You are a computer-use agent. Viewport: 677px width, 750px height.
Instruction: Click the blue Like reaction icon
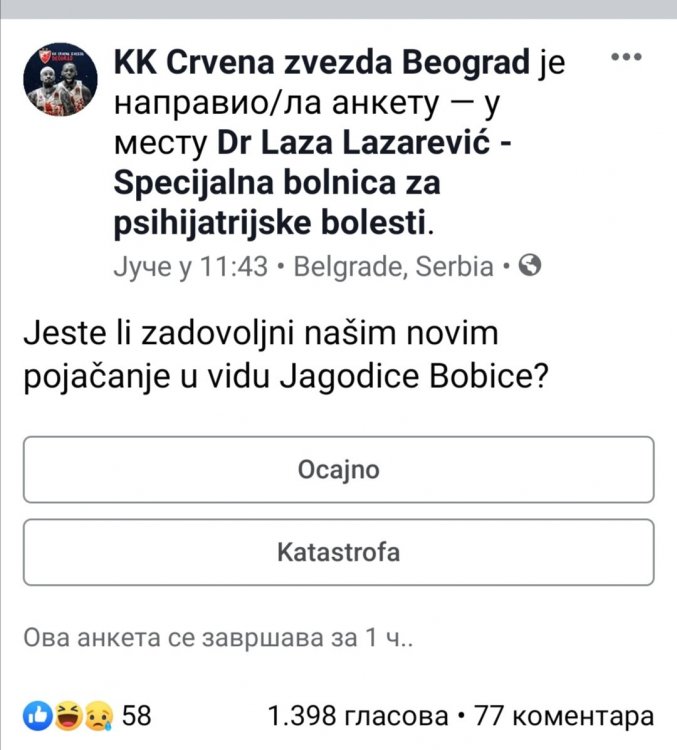pyautogui.click(x=35, y=715)
